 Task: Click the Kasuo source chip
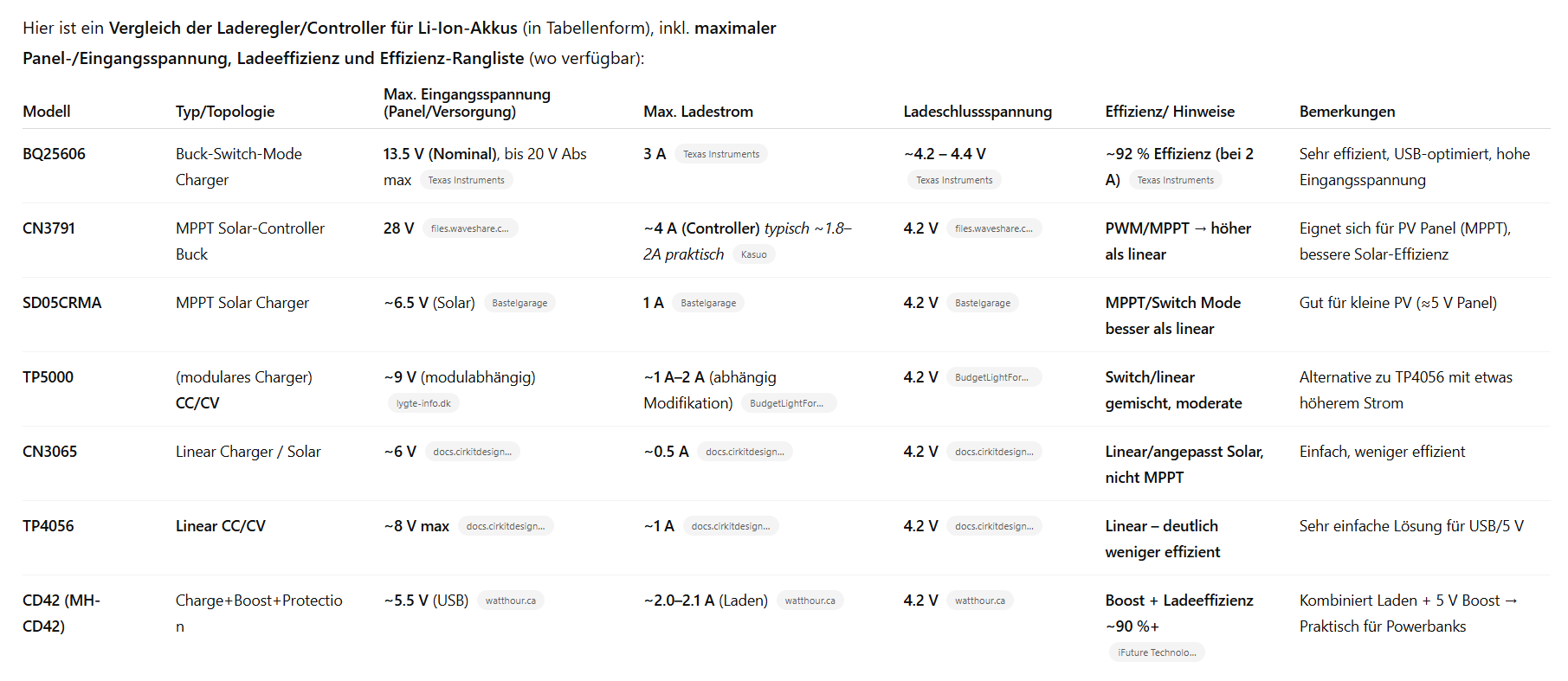tap(753, 254)
